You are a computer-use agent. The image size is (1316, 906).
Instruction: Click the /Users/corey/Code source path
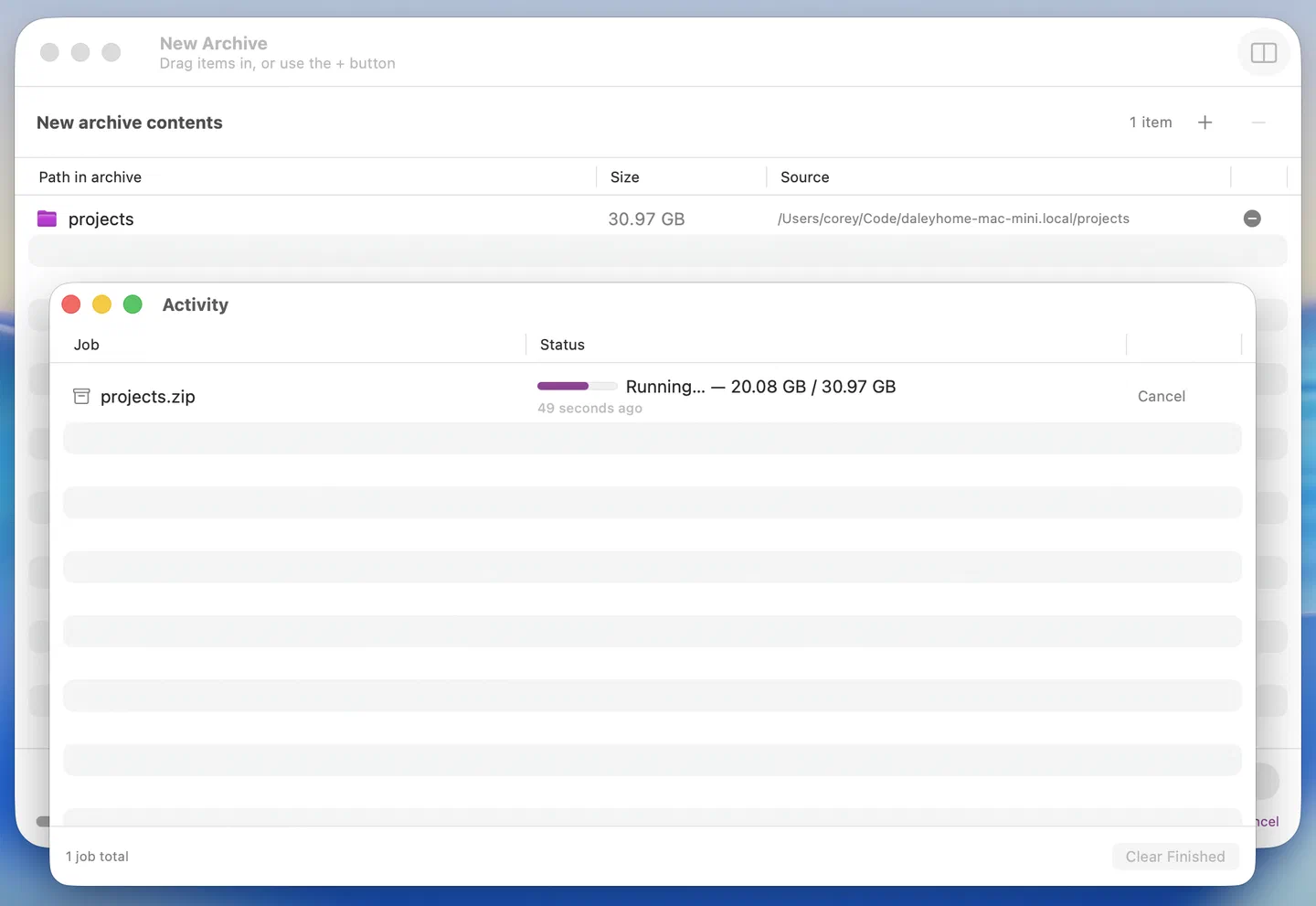(x=953, y=219)
